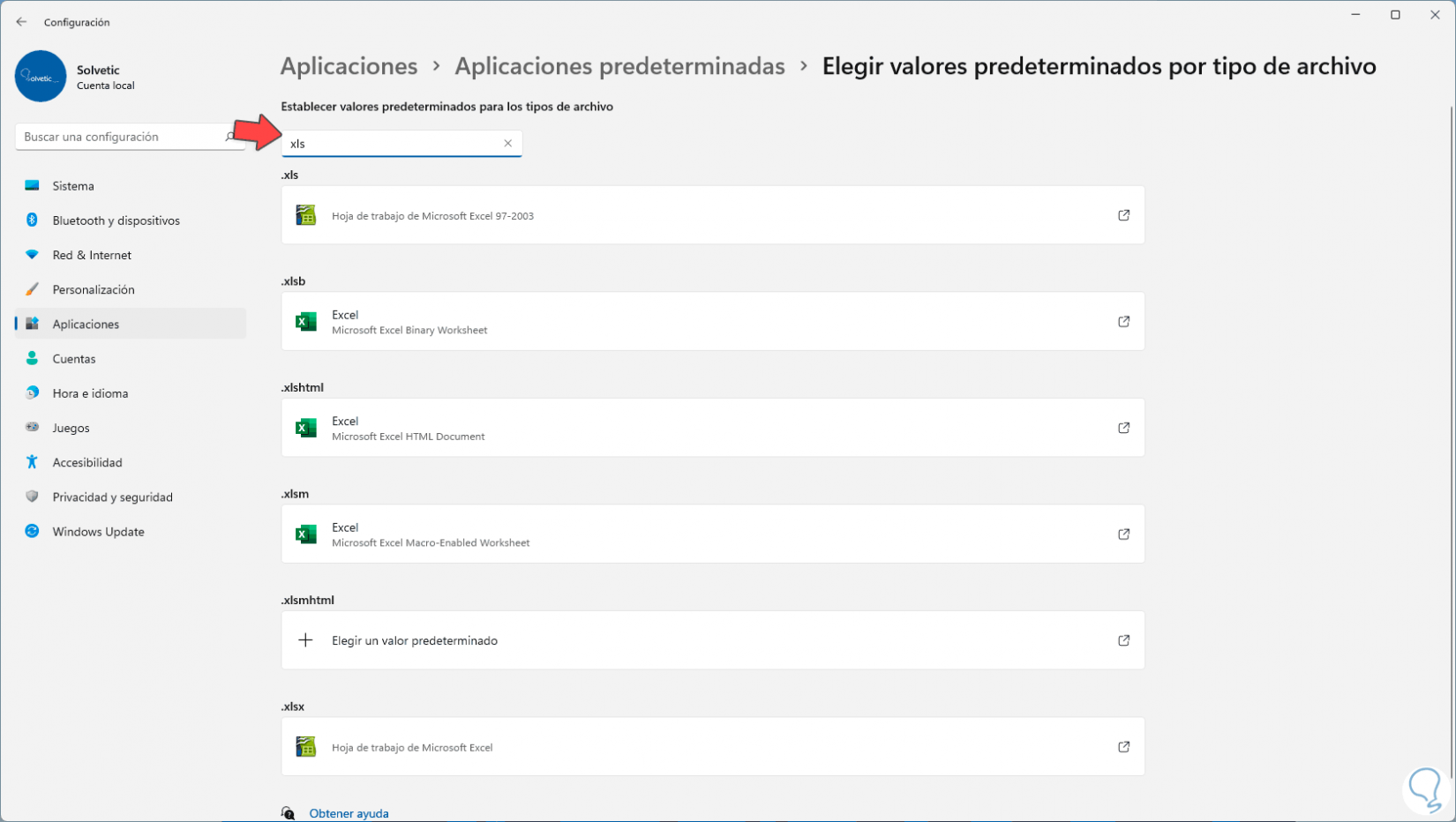Open external link icon for .xlsm row

coord(1123,534)
